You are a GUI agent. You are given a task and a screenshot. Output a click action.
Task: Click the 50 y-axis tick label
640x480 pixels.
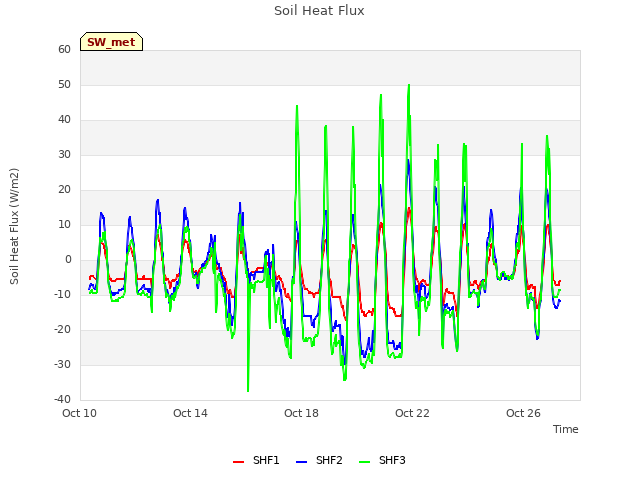[64, 84]
